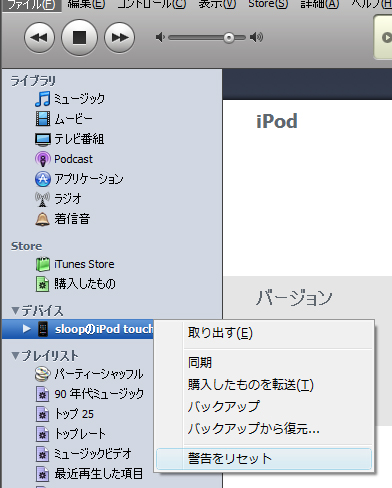
Task: Open the 詳細(A) menu
Action: pos(320,4)
